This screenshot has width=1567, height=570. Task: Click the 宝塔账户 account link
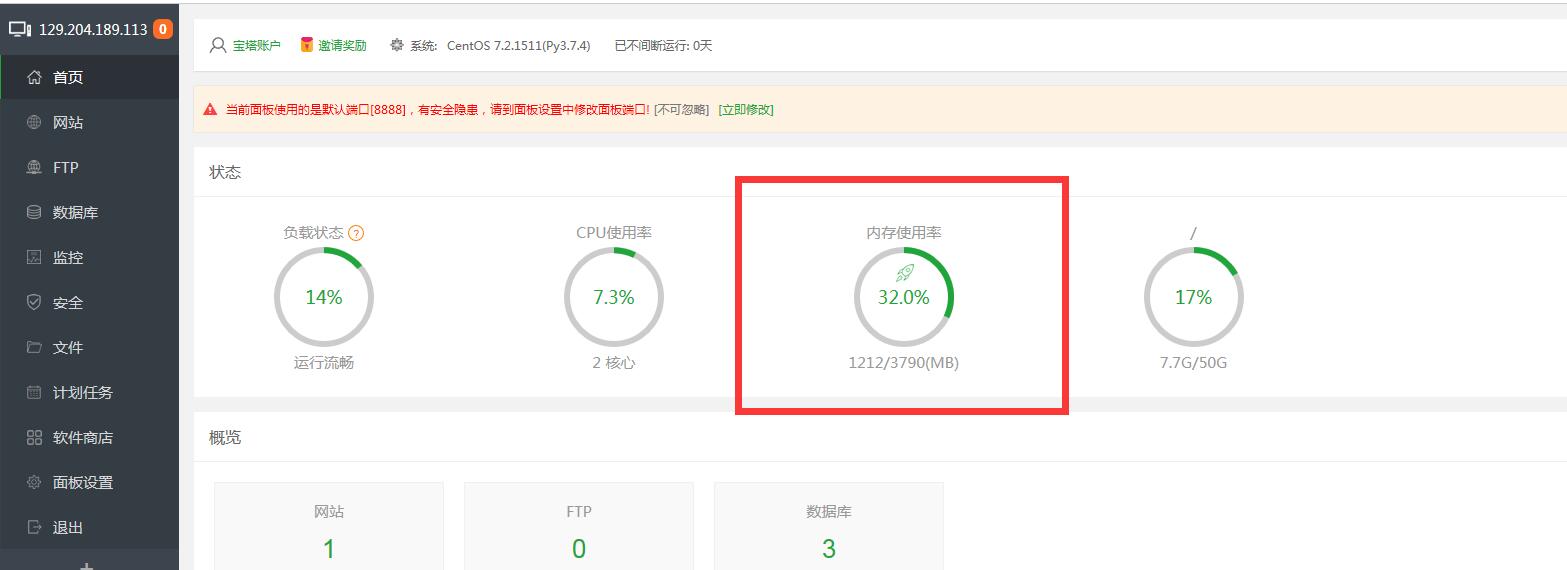pyautogui.click(x=256, y=46)
